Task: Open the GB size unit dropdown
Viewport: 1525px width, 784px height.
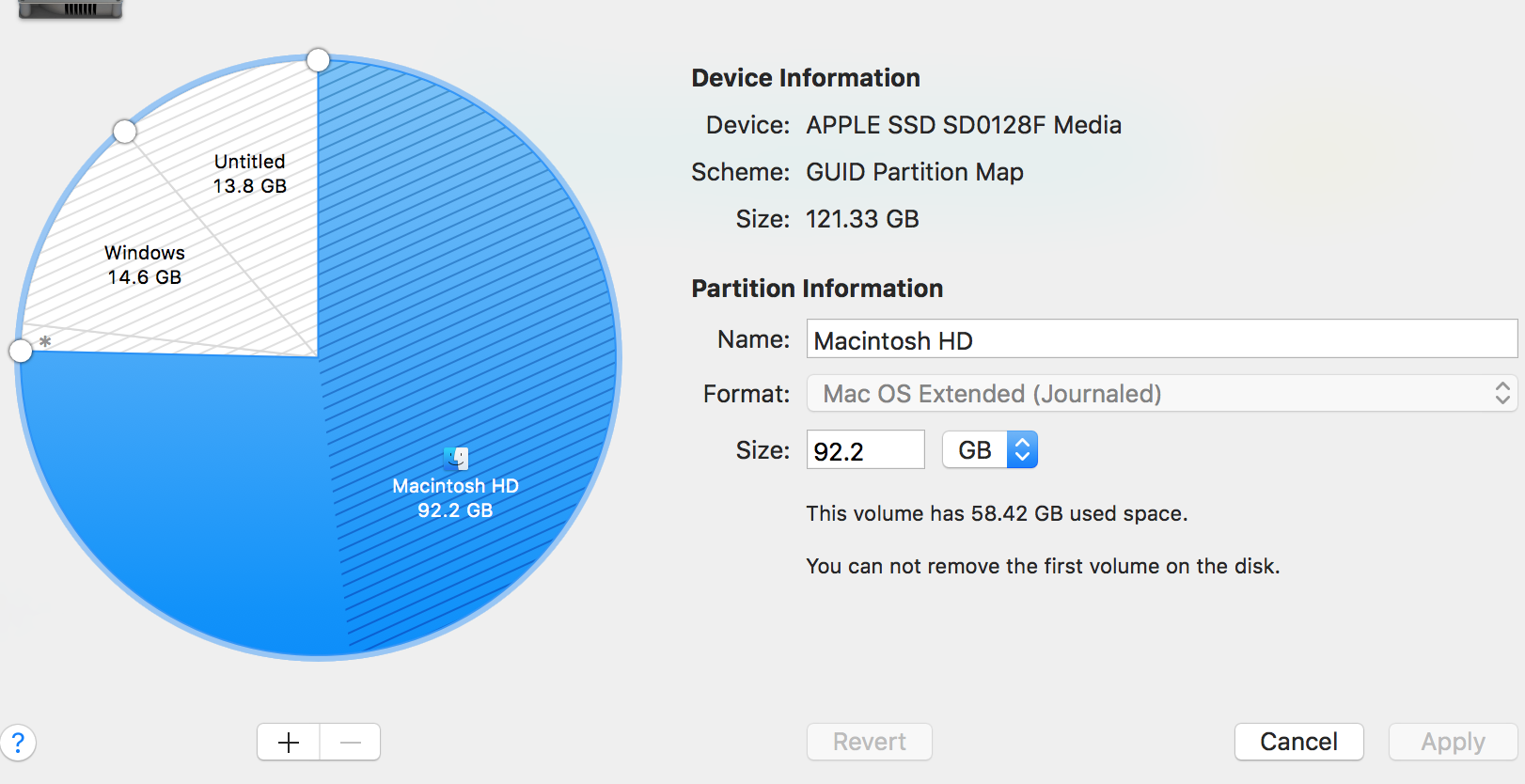Action: click(990, 450)
